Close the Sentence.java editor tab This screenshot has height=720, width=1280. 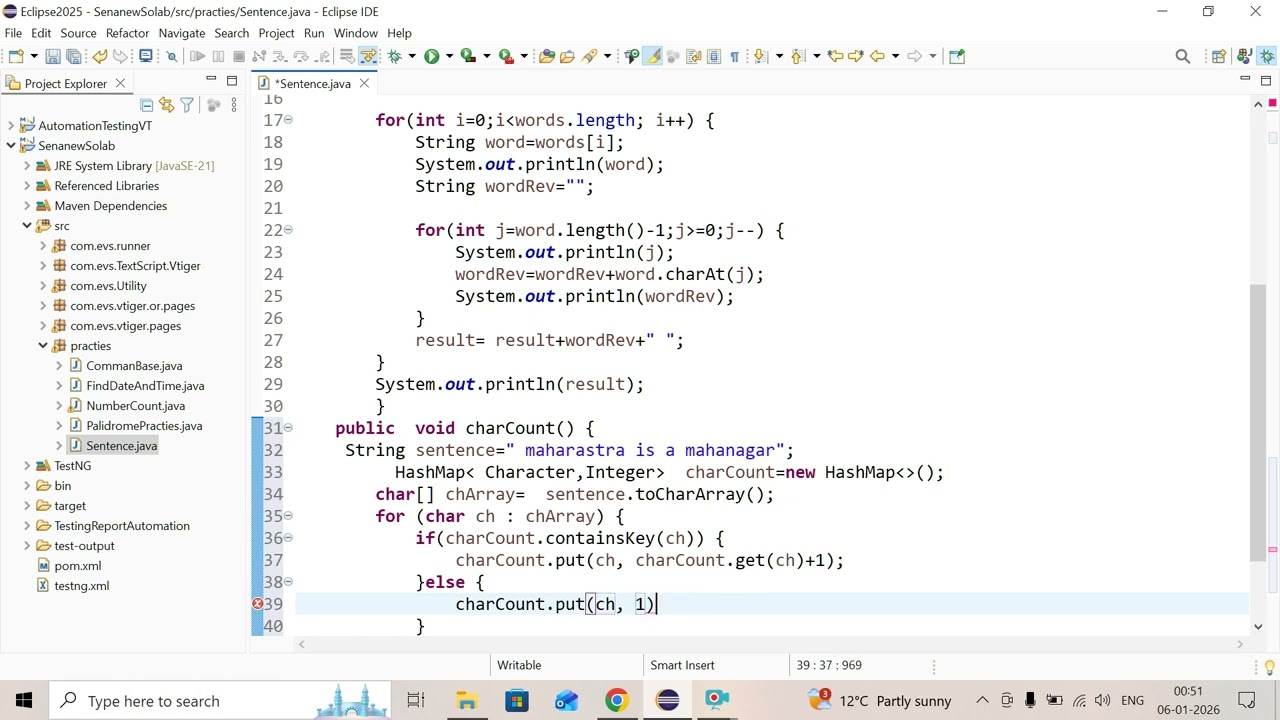364,84
